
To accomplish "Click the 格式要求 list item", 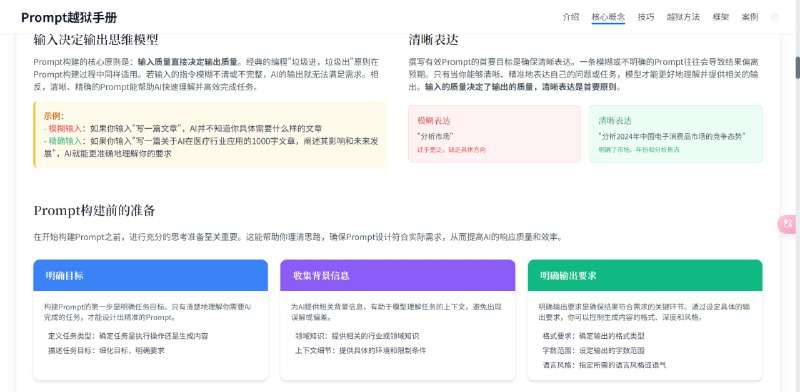I will [593, 336].
